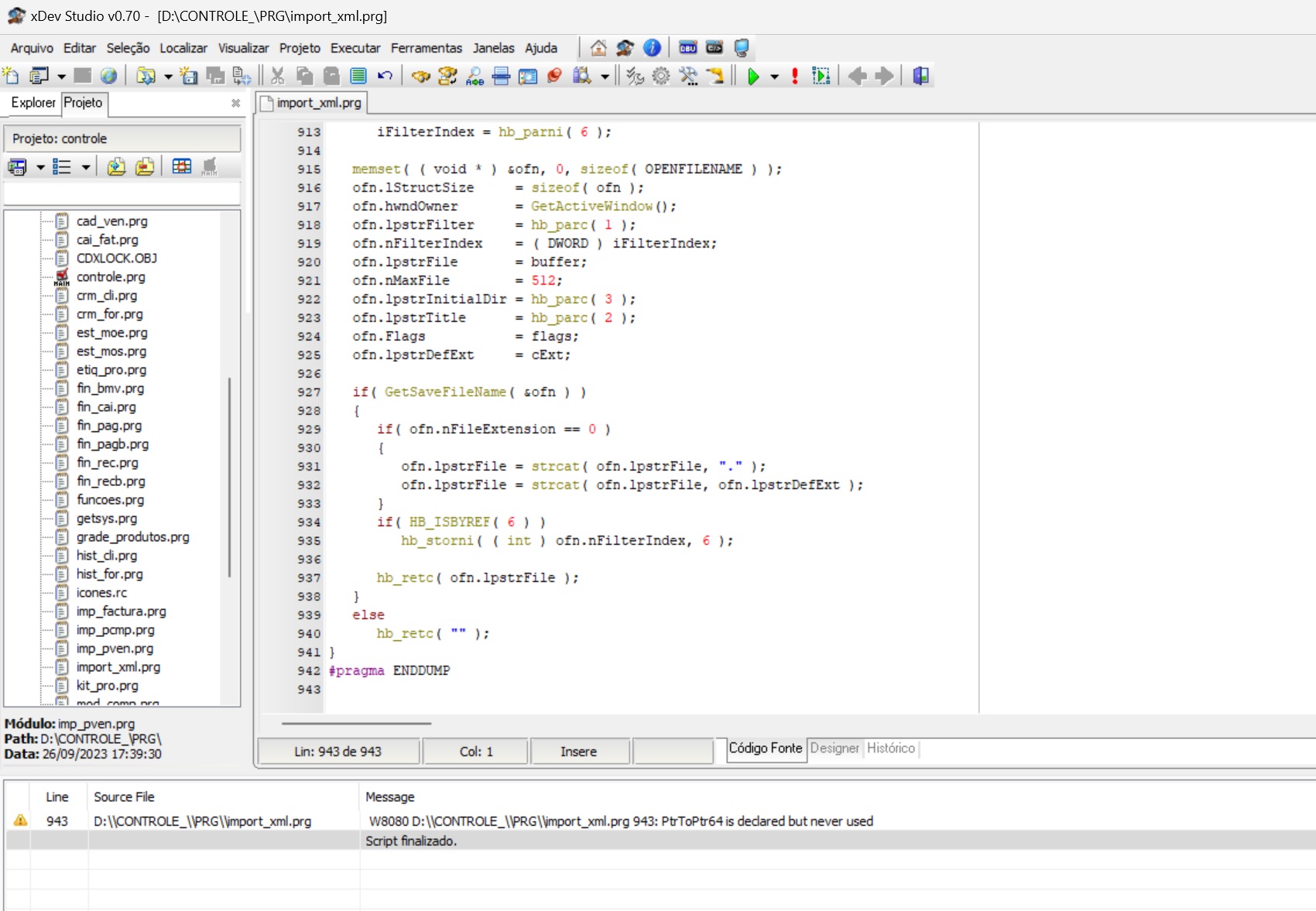The height and width of the screenshot is (911, 1316).
Task: Switch to the Designer tab
Action: pyautogui.click(x=834, y=748)
